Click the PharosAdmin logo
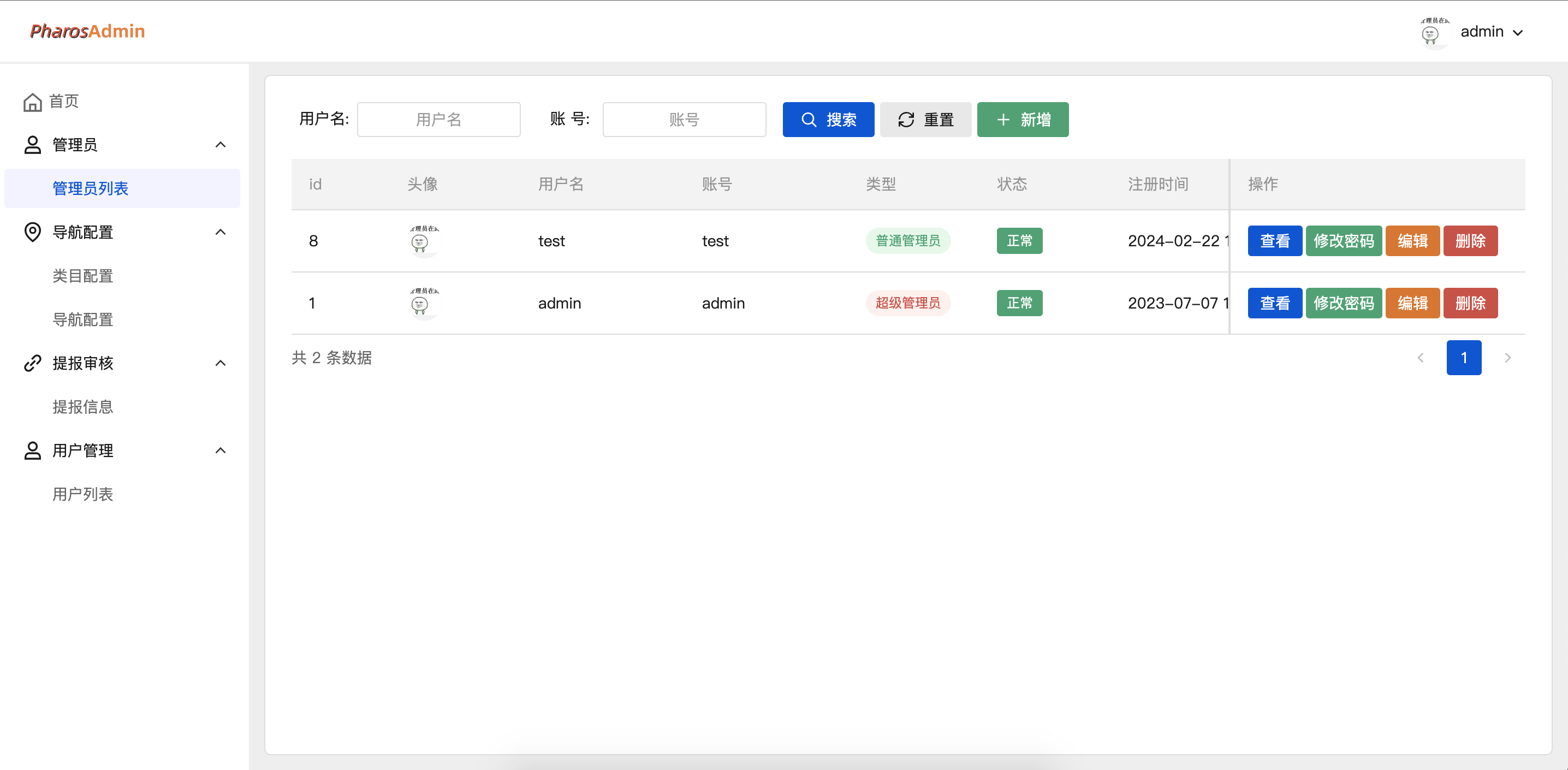Screen dimensions: 1568x770 click(86, 31)
